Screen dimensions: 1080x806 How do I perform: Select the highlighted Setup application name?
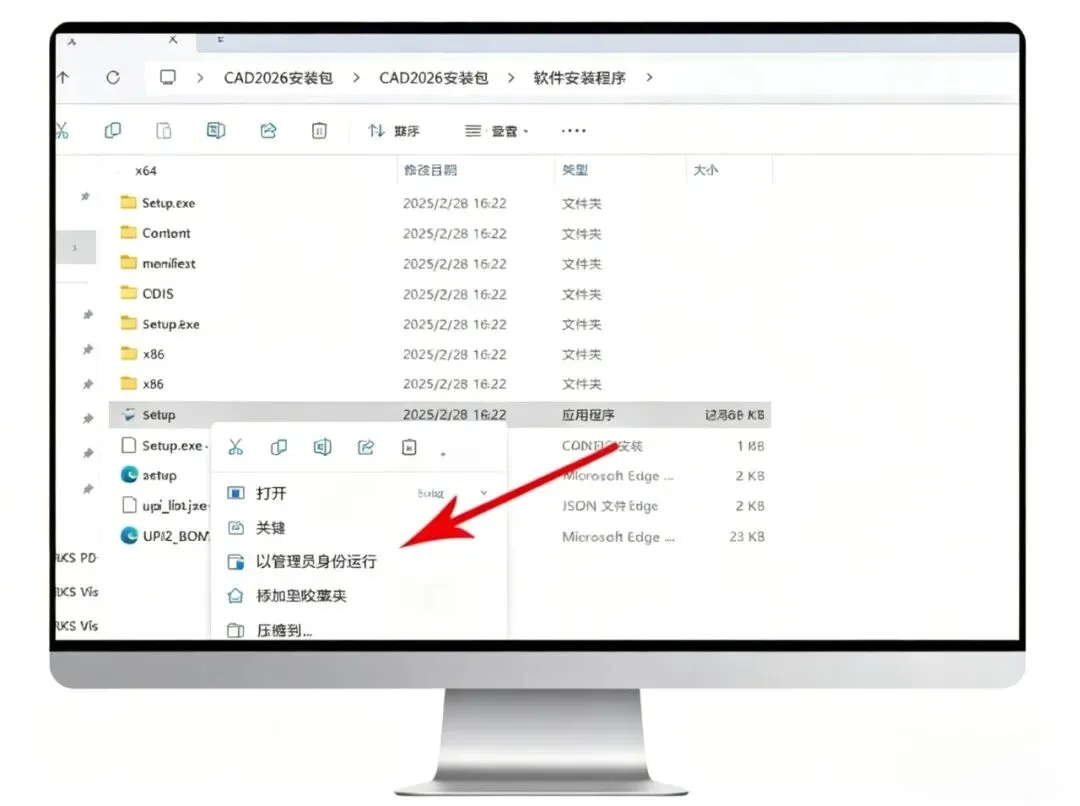coord(158,415)
